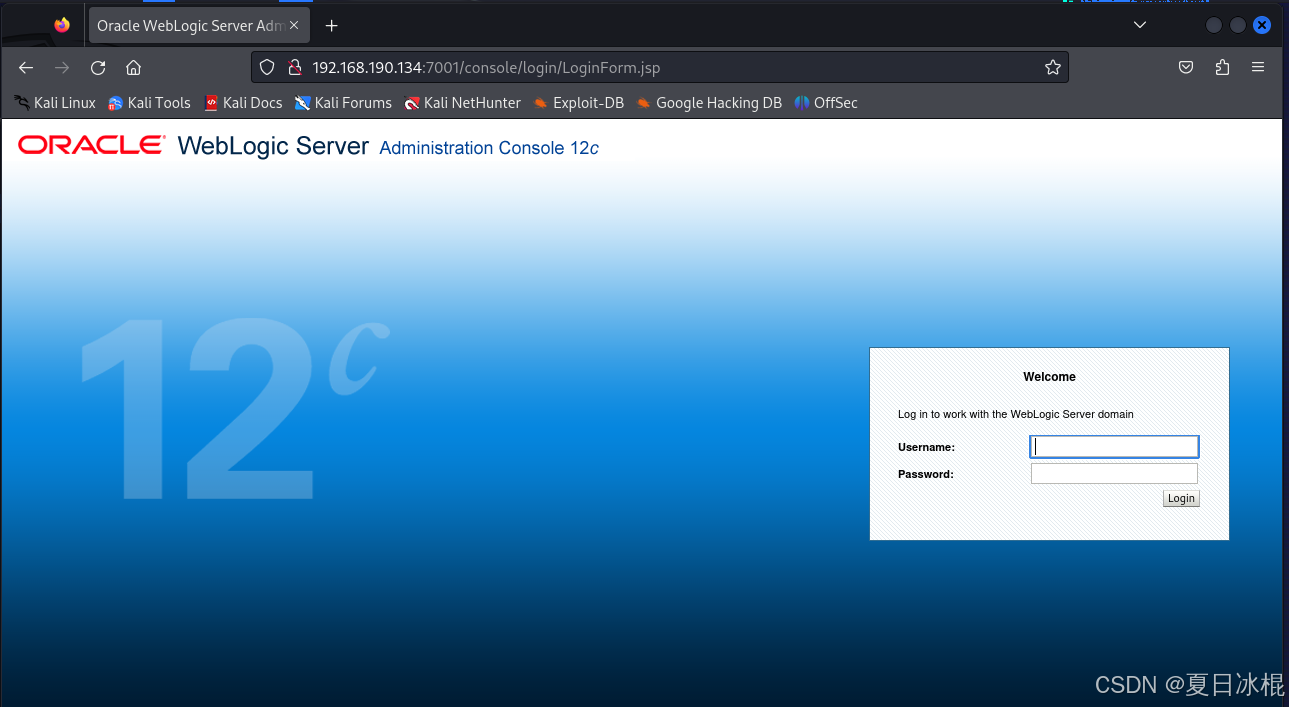The width and height of the screenshot is (1289, 707).
Task: Maximize the Firefox window
Action: click(x=1238, y=26)
